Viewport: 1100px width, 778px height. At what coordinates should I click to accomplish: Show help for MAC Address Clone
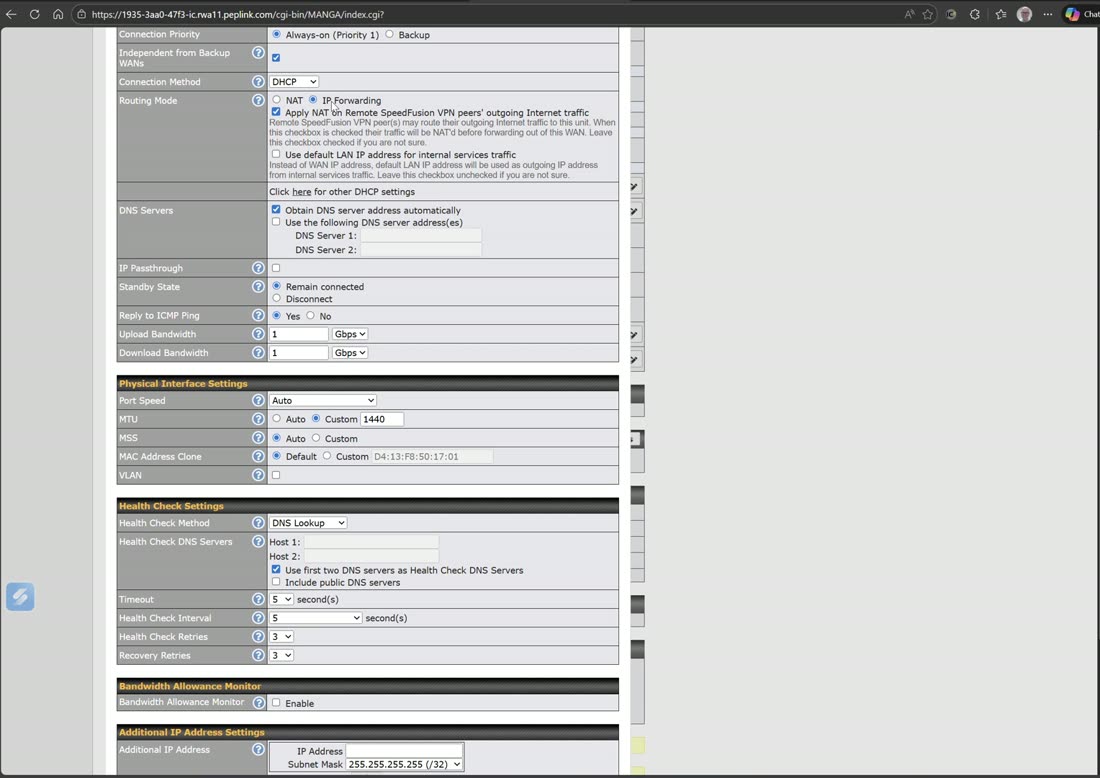pyautogui.click(x=258, y=456)
